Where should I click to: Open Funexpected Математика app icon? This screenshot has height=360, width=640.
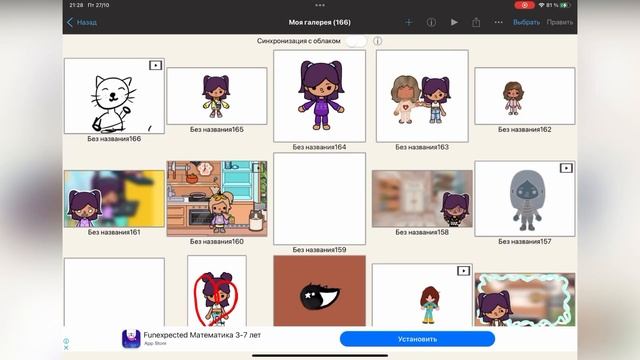pyautogui.click(x=131, y=339)
